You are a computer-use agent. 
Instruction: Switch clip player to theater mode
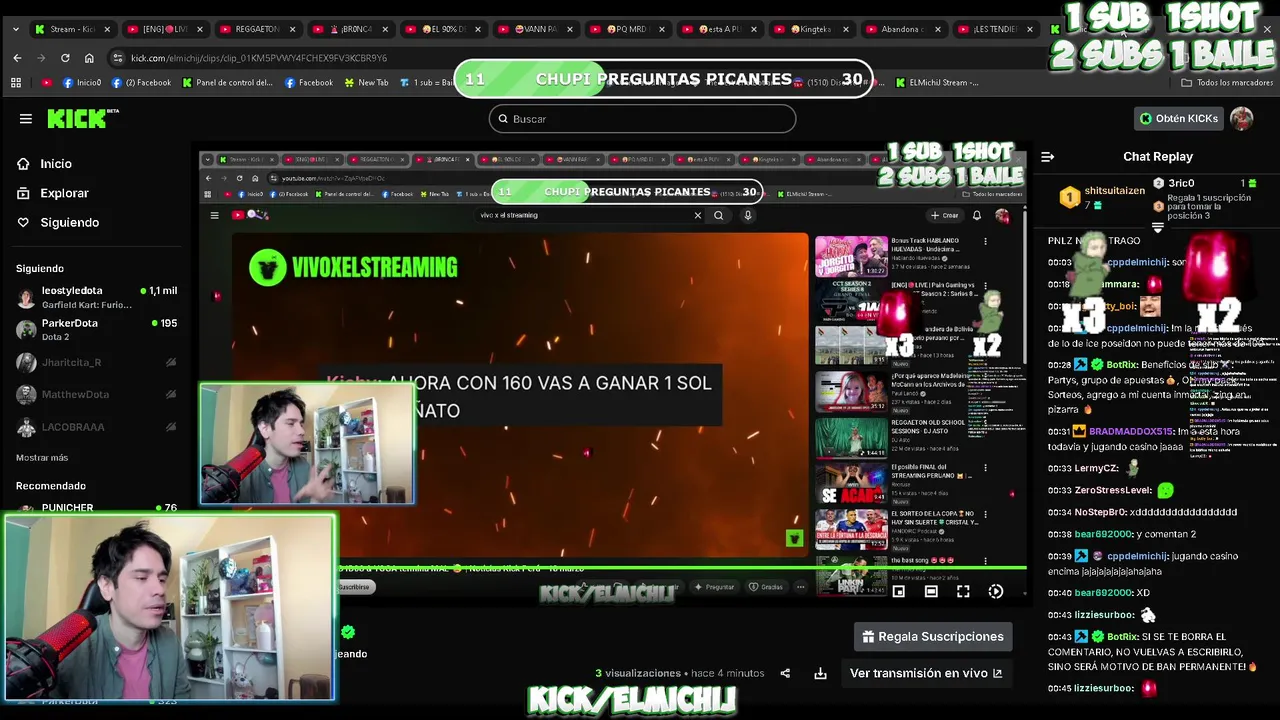[931, 592]
